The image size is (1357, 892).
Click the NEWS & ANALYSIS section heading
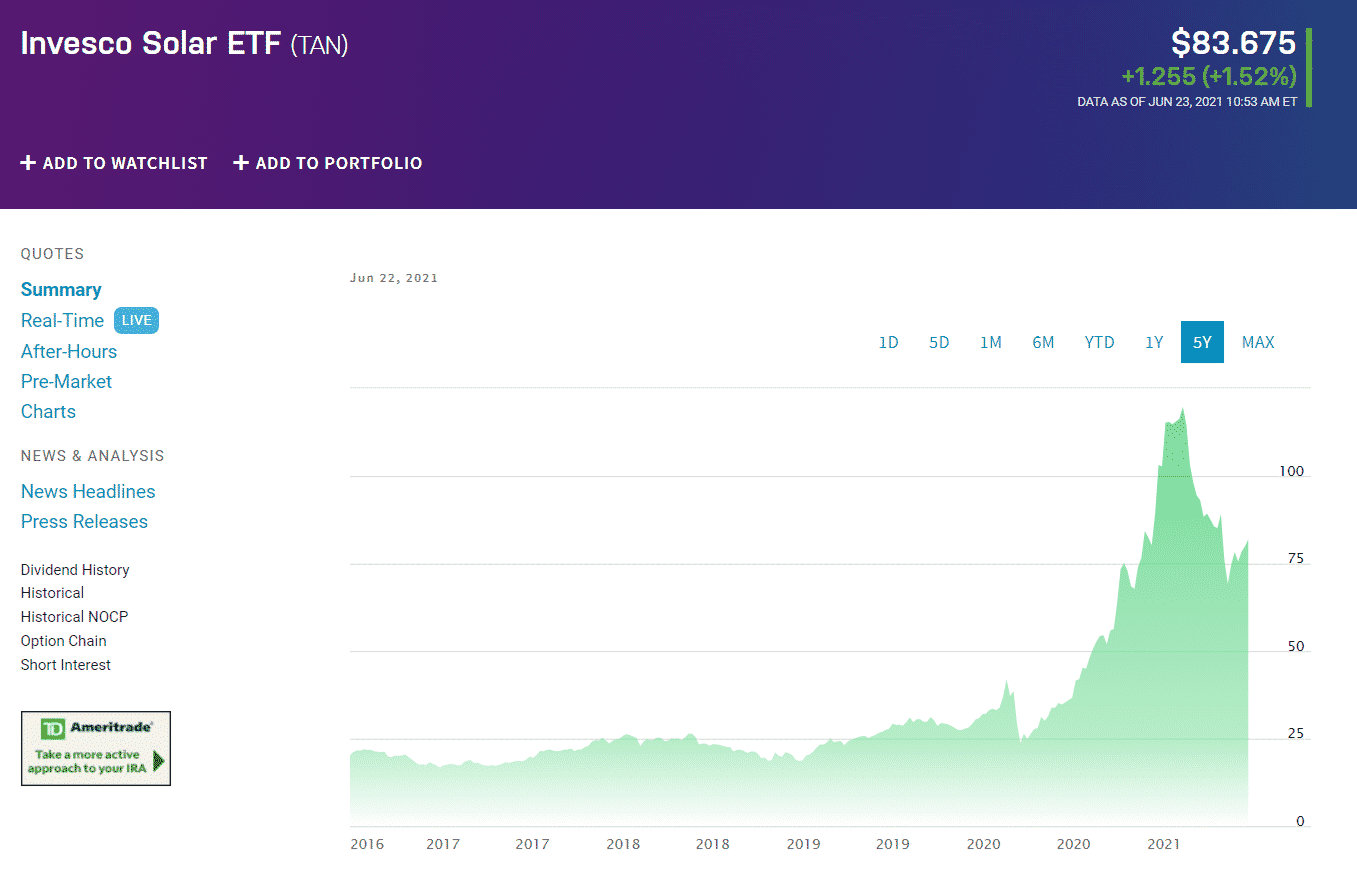point(93,456)
